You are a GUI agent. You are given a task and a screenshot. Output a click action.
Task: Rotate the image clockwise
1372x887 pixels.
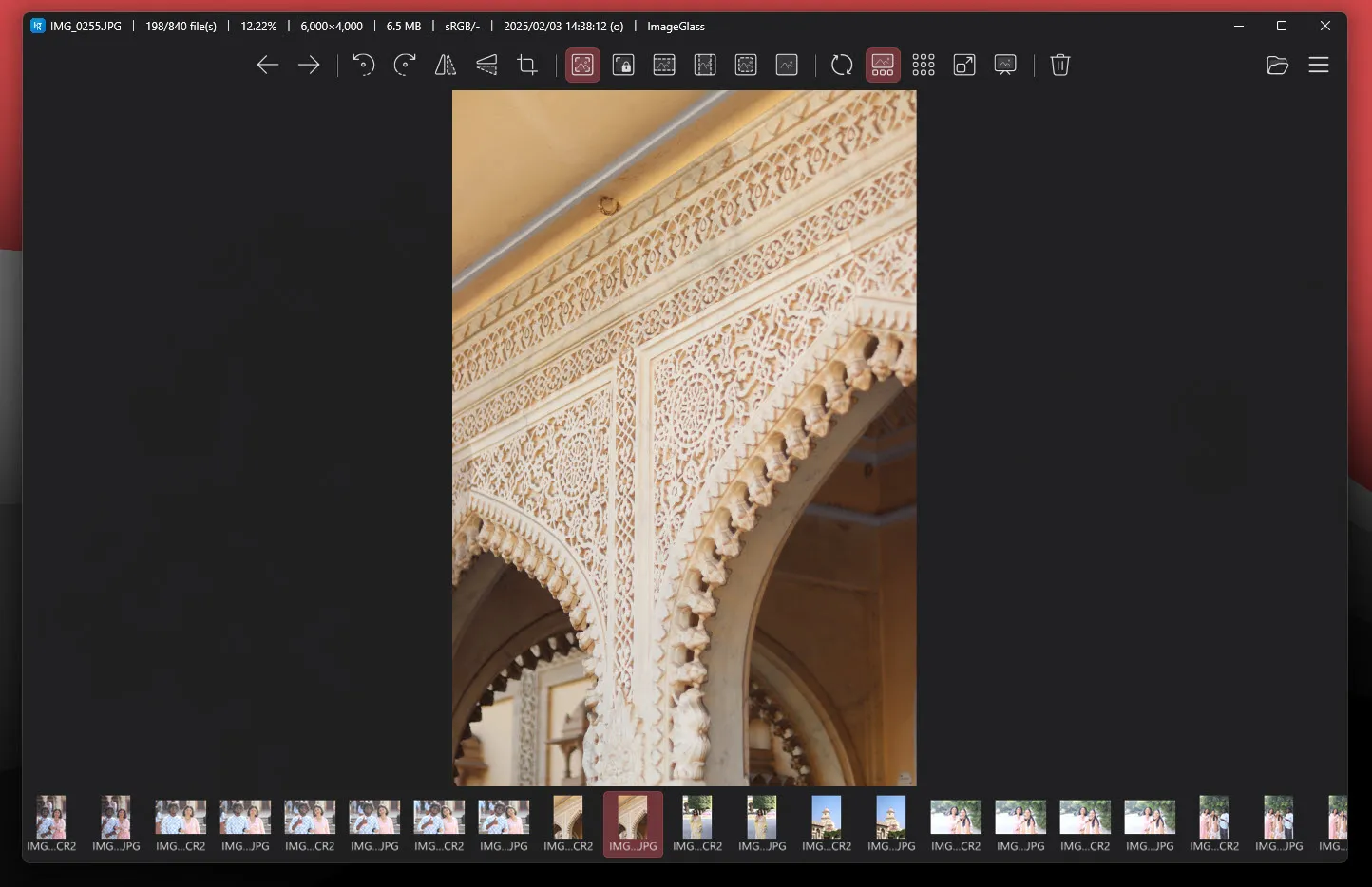[x=404, y=65]
